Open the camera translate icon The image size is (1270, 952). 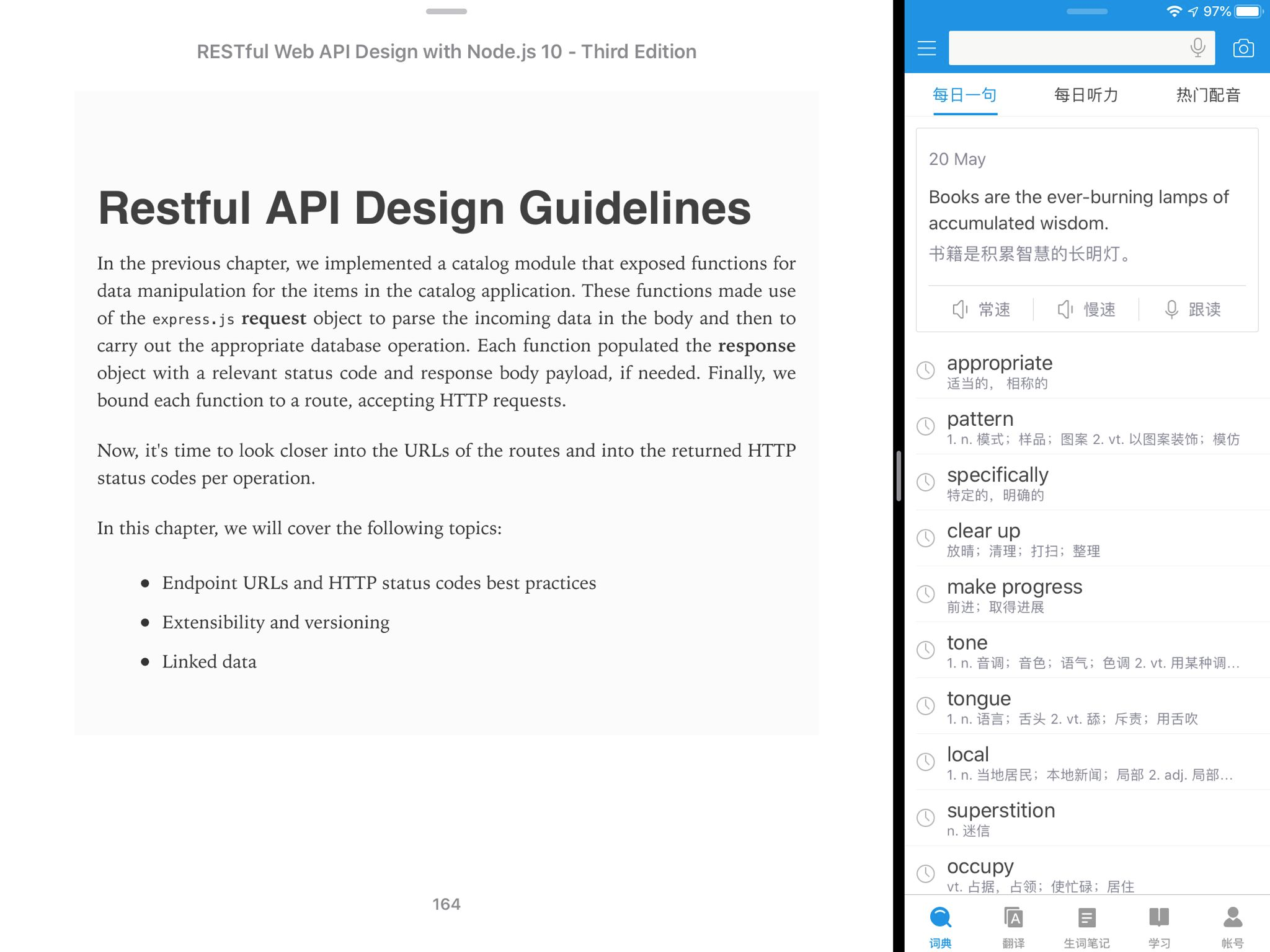(x=1243, y=48)
